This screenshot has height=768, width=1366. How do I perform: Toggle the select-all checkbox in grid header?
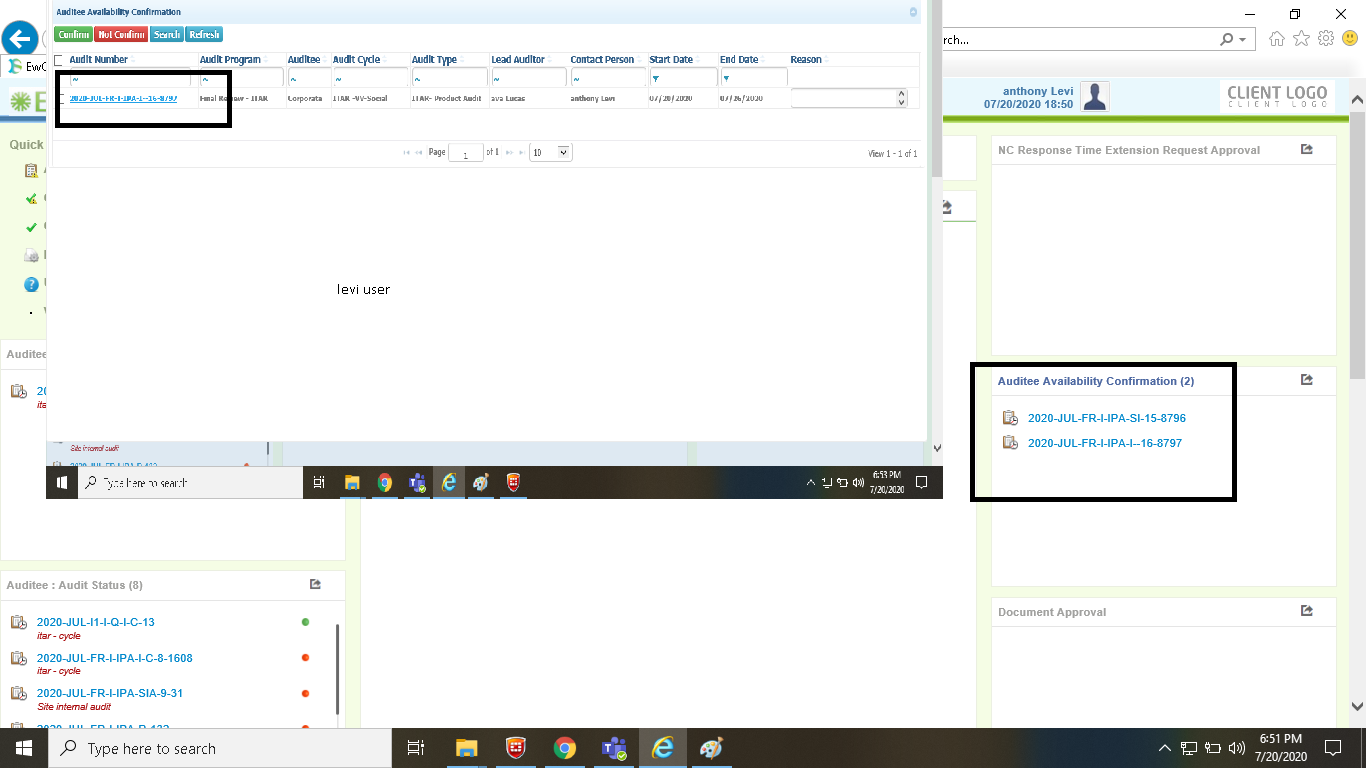58,60
